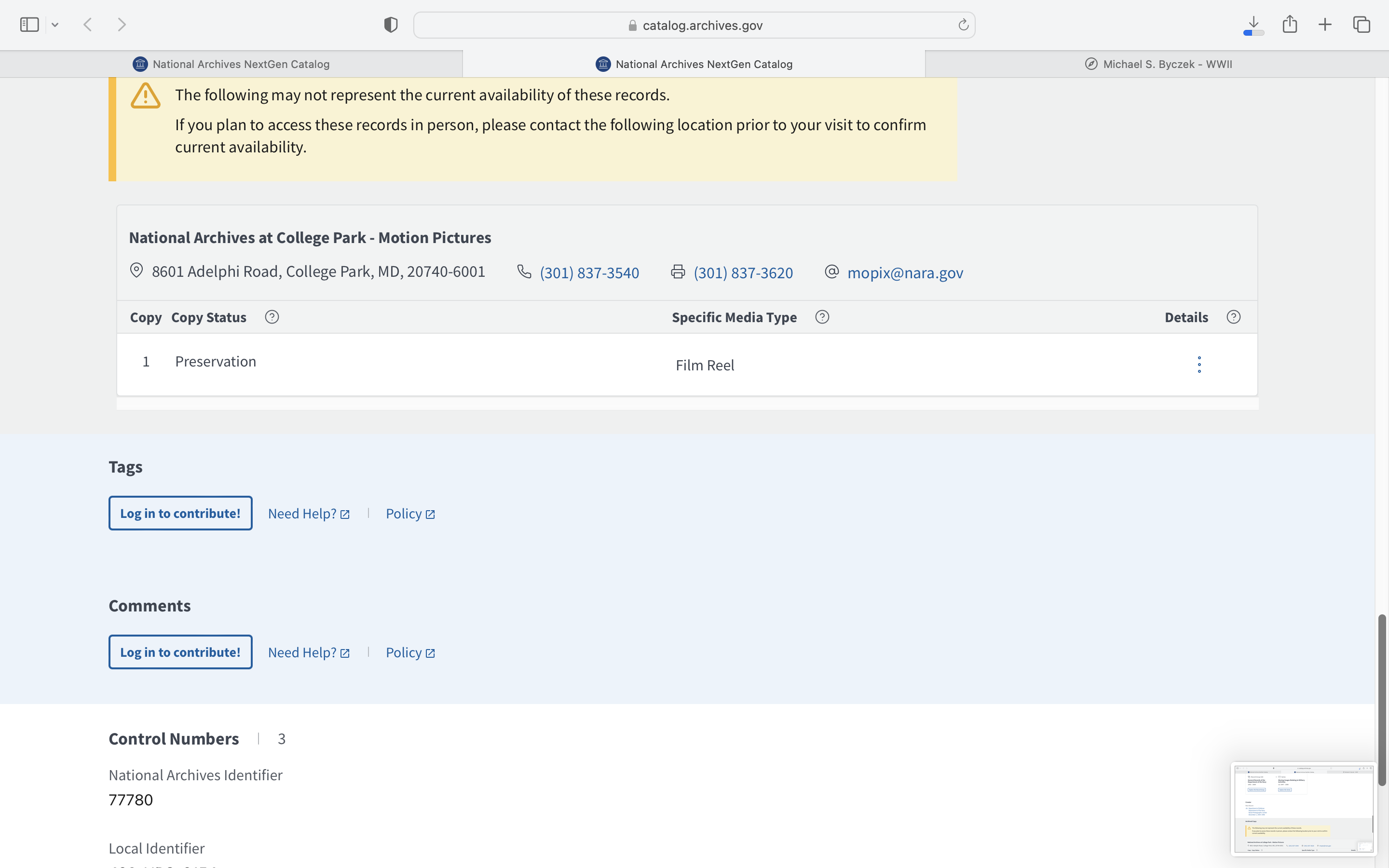Show the tab overview
The width and height of the screenshot is (1389, 868).
coord(1362,25)
